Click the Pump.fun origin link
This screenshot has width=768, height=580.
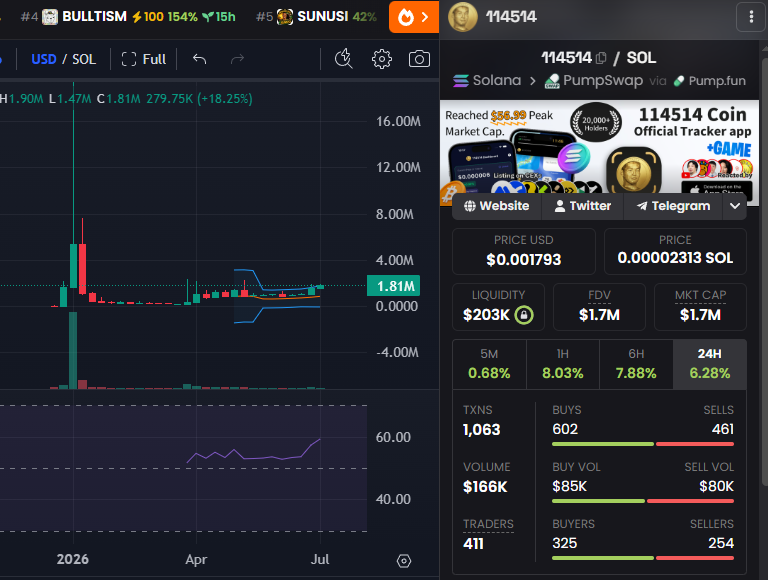[x=710, y=81]
